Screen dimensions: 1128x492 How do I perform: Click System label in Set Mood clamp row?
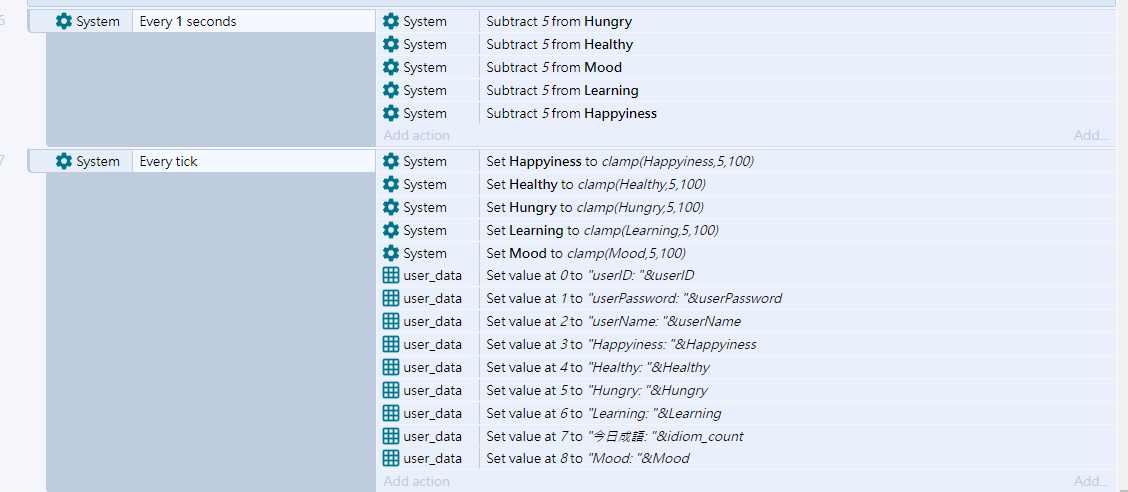(x=424, y=253)
